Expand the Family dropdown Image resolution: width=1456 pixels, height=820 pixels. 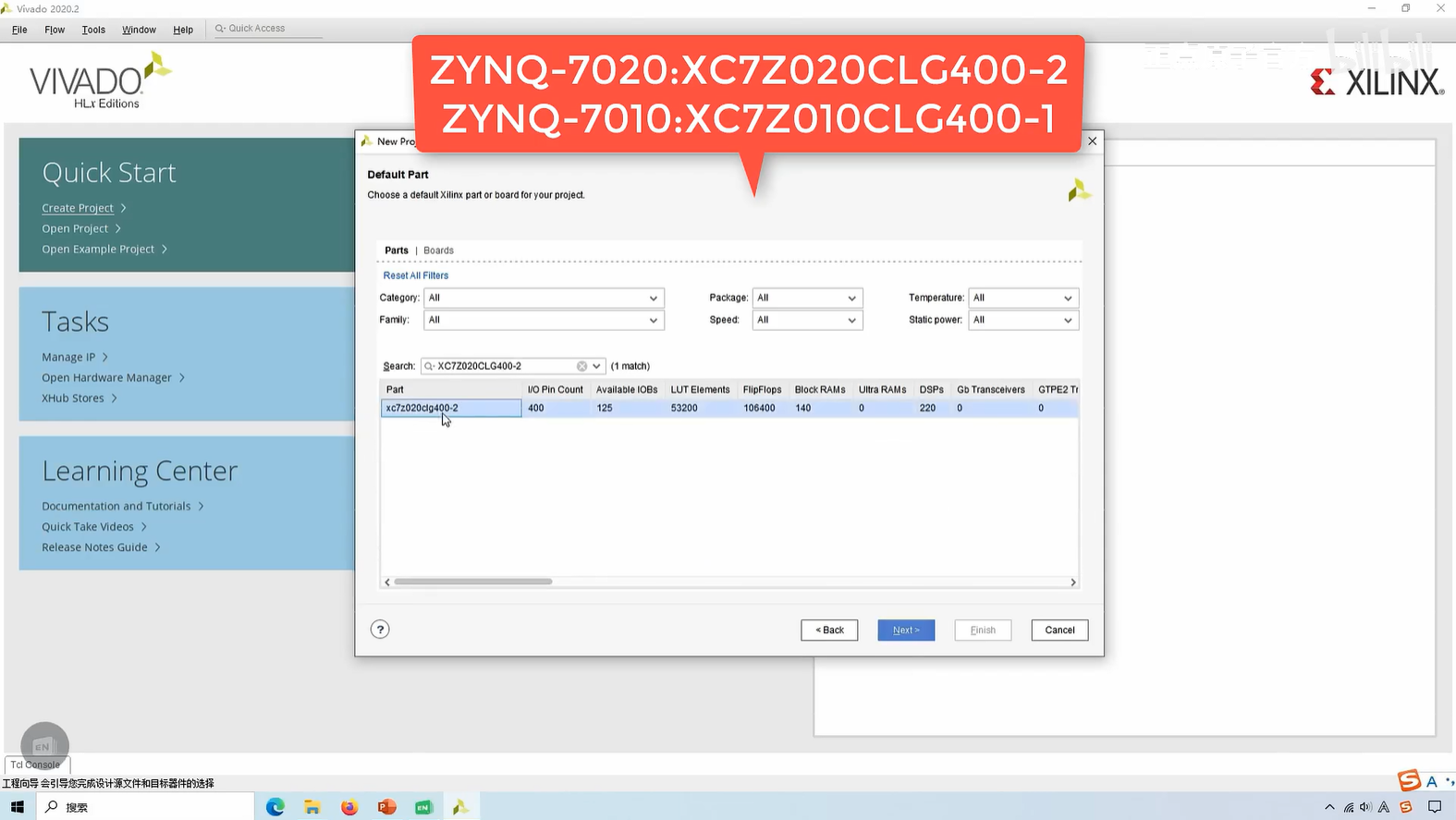click(x=544, y=320)
